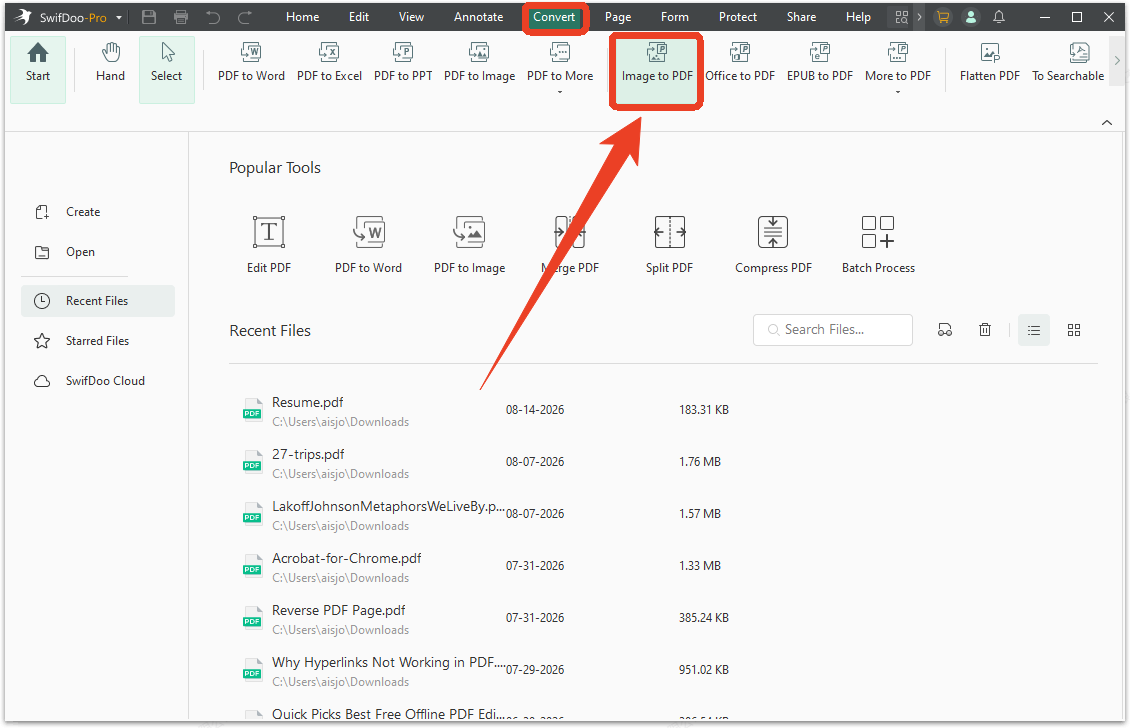Switch recent files to grid view
1130x728 pixels.
click(x=1074, y=330)
